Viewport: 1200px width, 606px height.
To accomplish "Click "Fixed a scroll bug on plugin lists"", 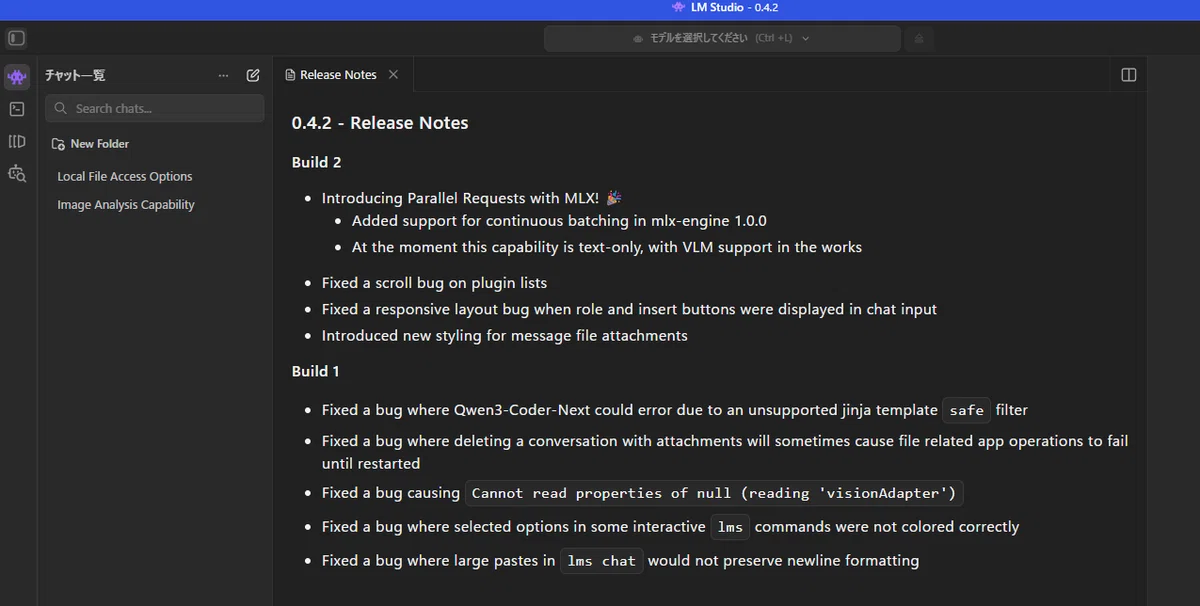I will click(434, 283).
